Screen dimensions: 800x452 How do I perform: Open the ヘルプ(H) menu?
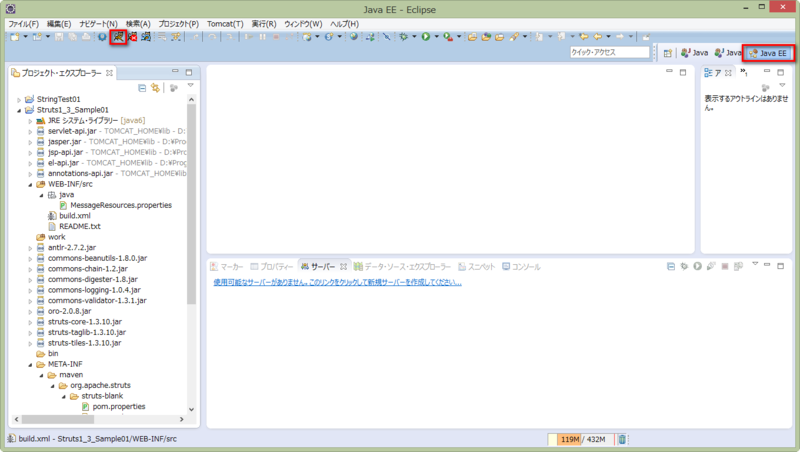(x=344, y=24)
